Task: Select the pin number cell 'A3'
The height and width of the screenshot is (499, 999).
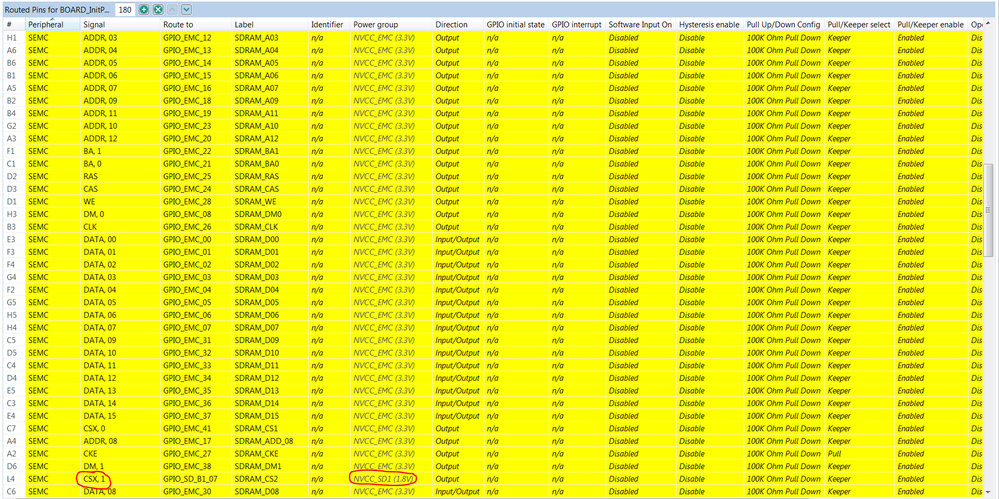Action: [x=11, y=138]
